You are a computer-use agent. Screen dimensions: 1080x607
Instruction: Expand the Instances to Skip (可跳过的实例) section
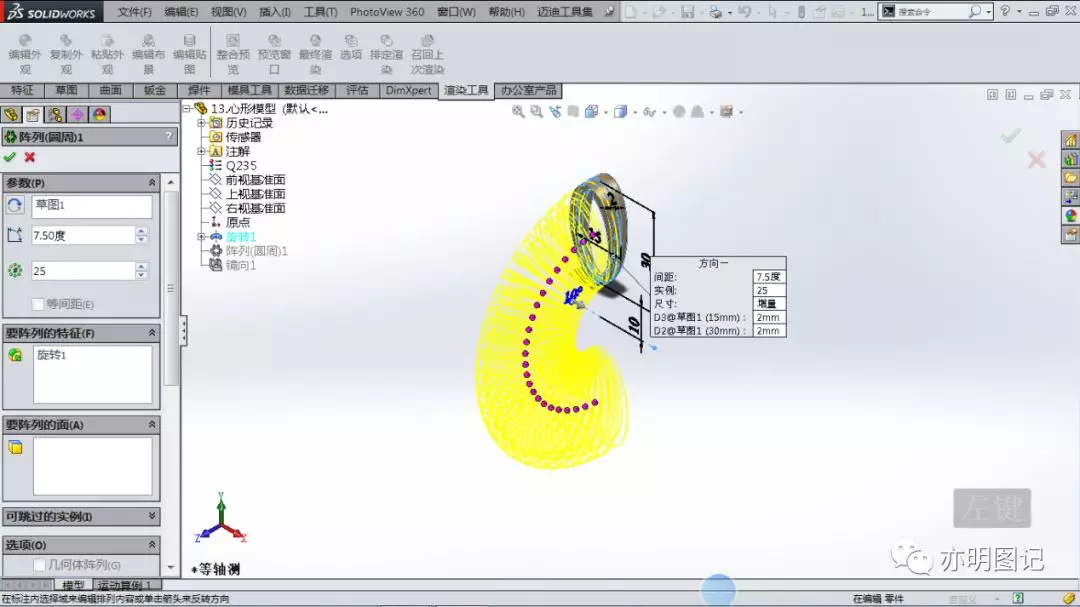[152, 516]
